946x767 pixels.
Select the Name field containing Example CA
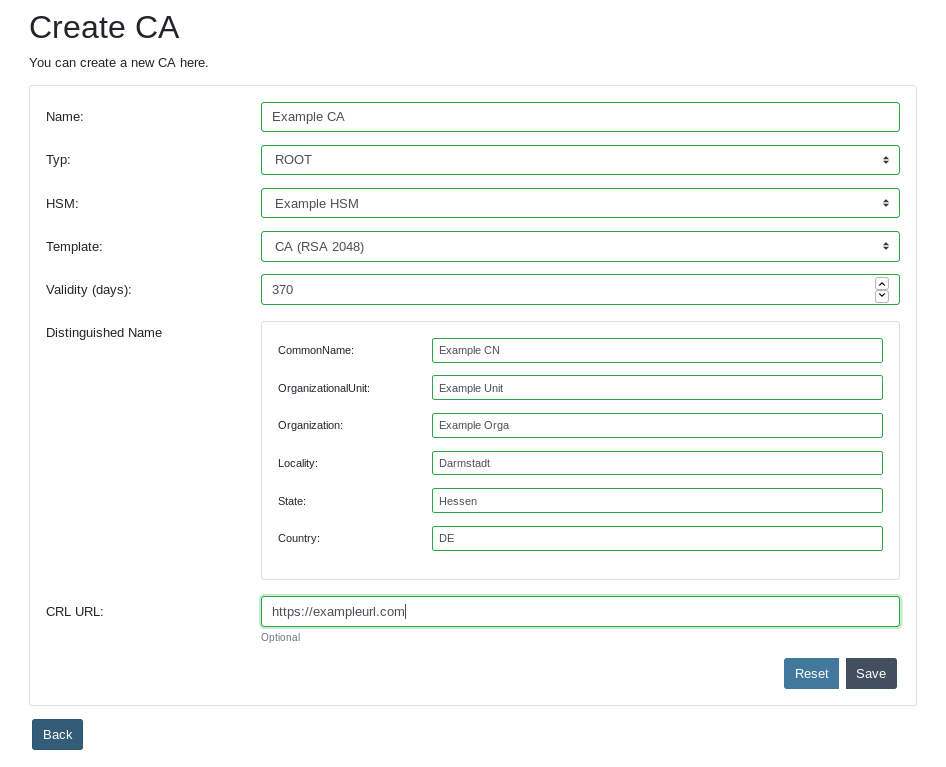pos(580,117)
